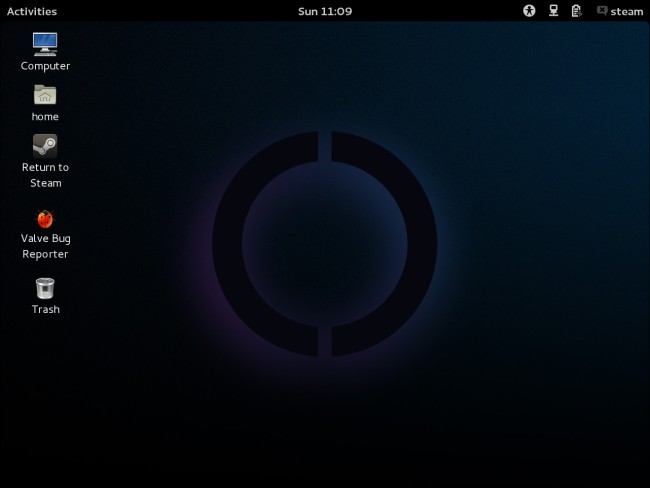Click the 'Computer' icon label
The width and height of the screenshot is (650, 488).
pyautogui.click(x=45, y=66)
